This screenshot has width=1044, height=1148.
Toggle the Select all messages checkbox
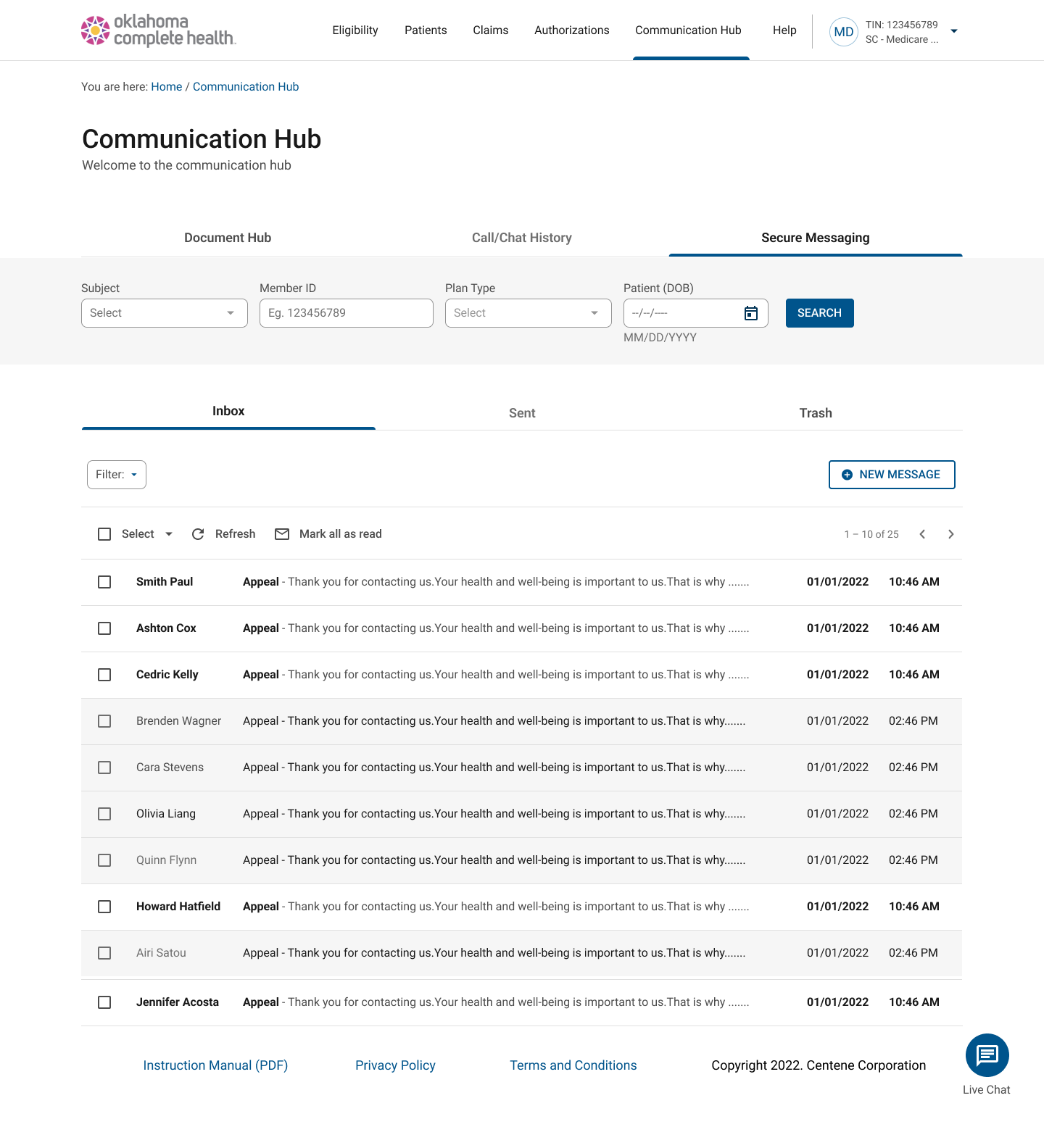click(x=104, y=534)
